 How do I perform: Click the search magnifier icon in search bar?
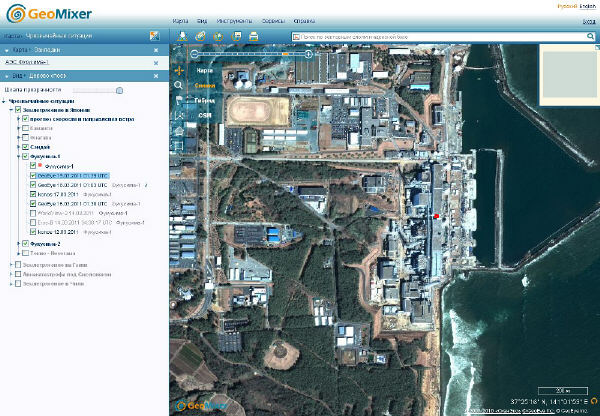point(590,36)
